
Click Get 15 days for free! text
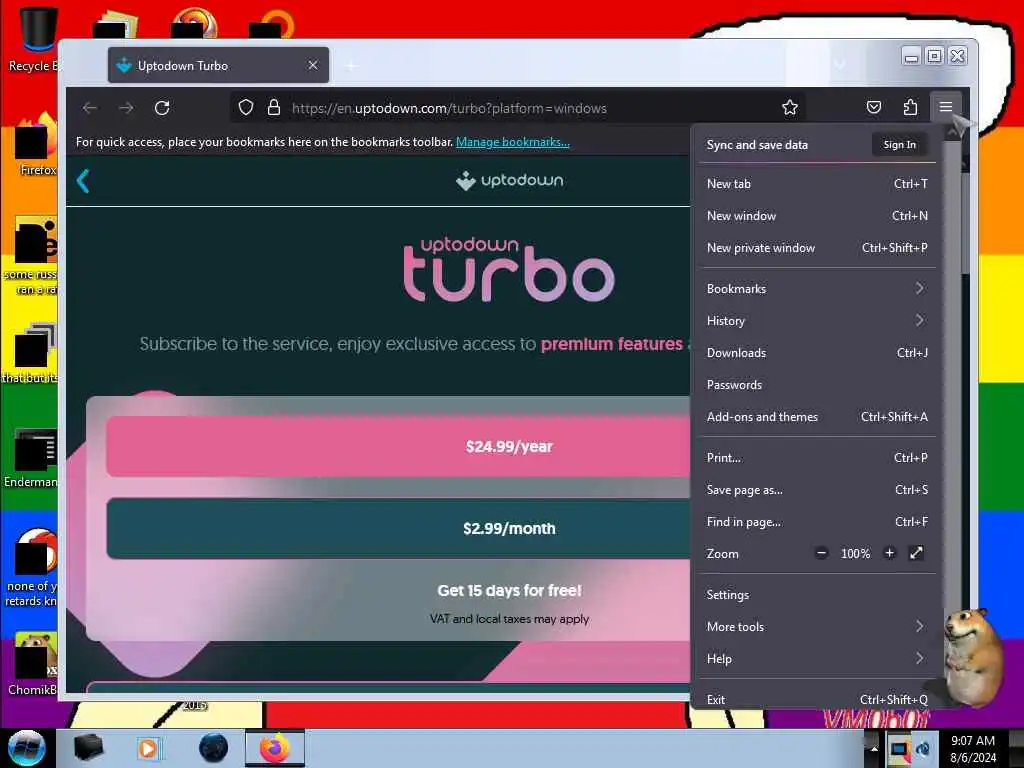point(509,590)
